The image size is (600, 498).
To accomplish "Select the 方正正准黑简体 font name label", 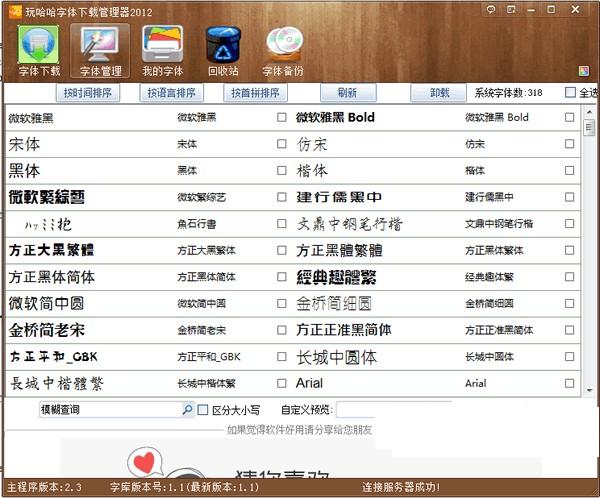I will (499, 330).
